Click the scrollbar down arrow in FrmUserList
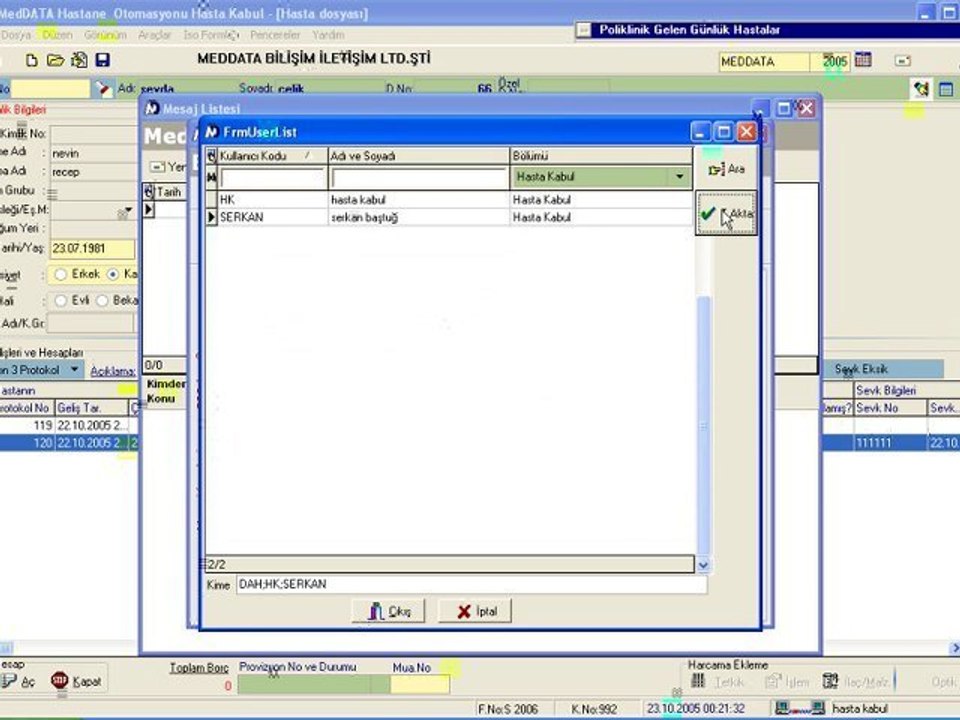 pos(703,565)
